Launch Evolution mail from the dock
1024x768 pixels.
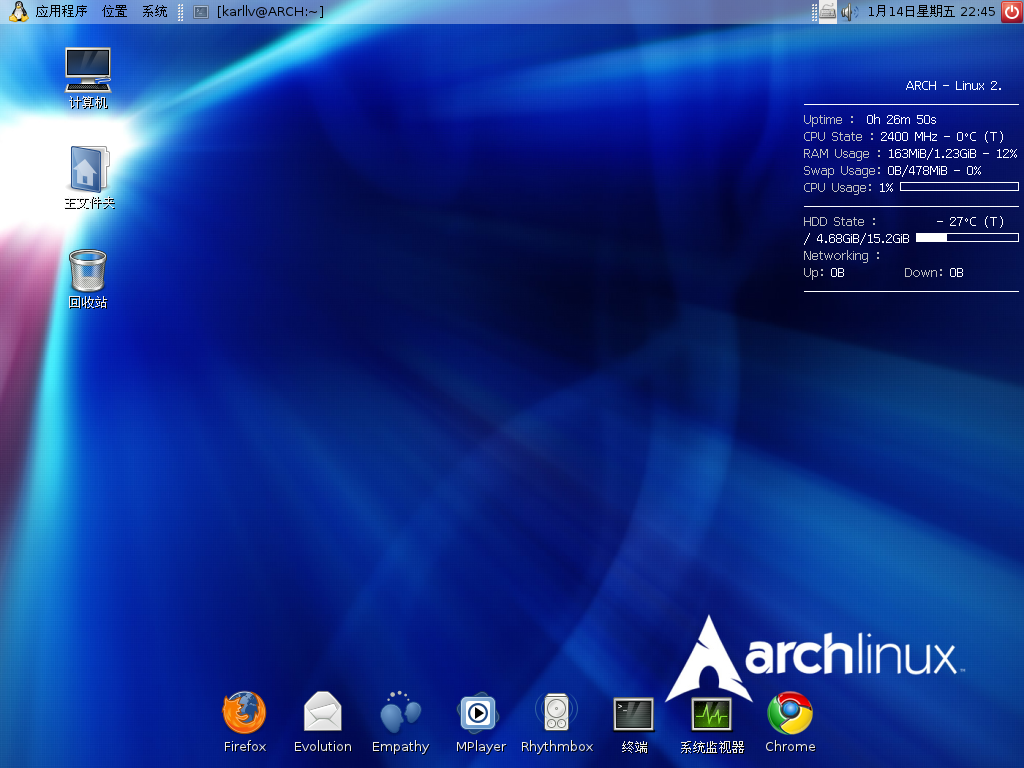point(323,722)
